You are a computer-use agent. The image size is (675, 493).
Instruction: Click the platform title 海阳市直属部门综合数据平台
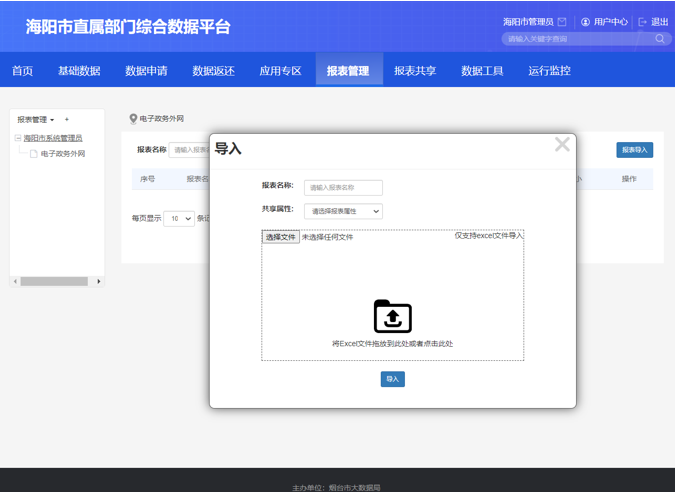(x=128, y=26)
